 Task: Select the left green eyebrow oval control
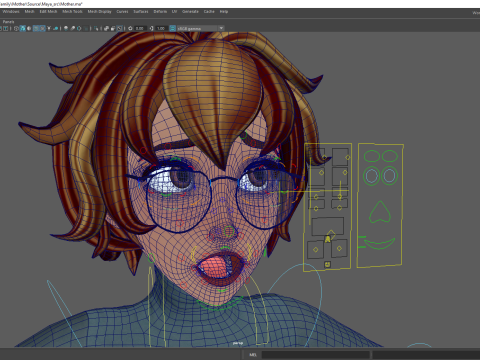372,156
